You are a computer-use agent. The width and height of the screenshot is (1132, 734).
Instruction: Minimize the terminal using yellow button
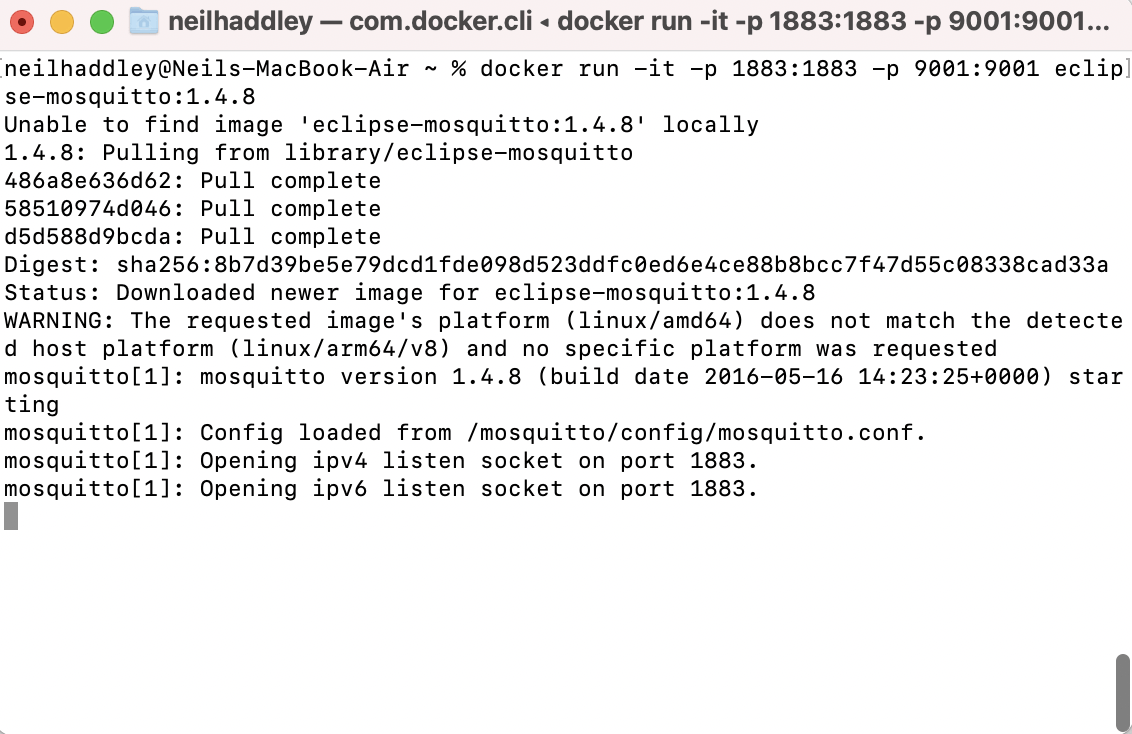62,21
